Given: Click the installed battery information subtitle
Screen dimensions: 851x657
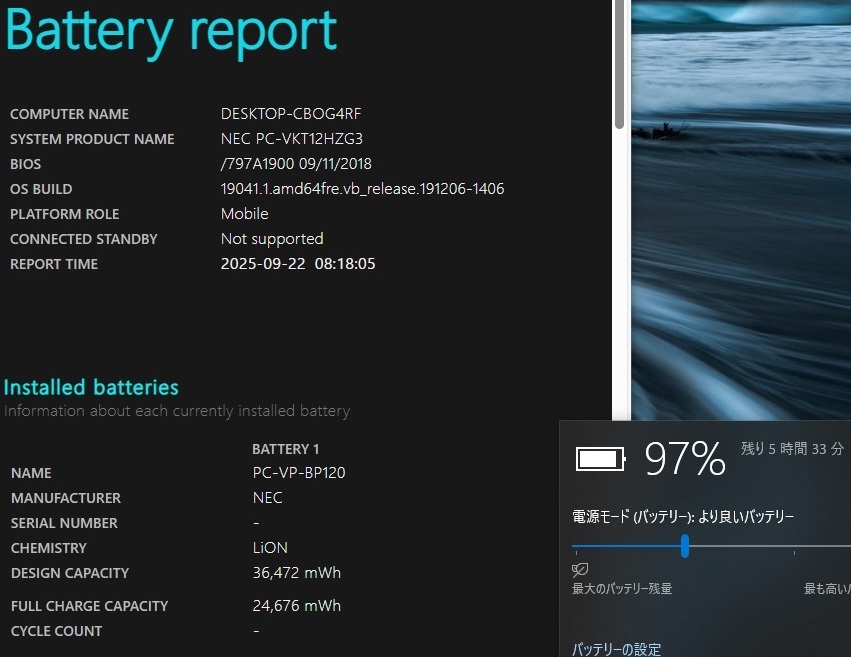Looking at the screenshot, I should coord(177,411).
